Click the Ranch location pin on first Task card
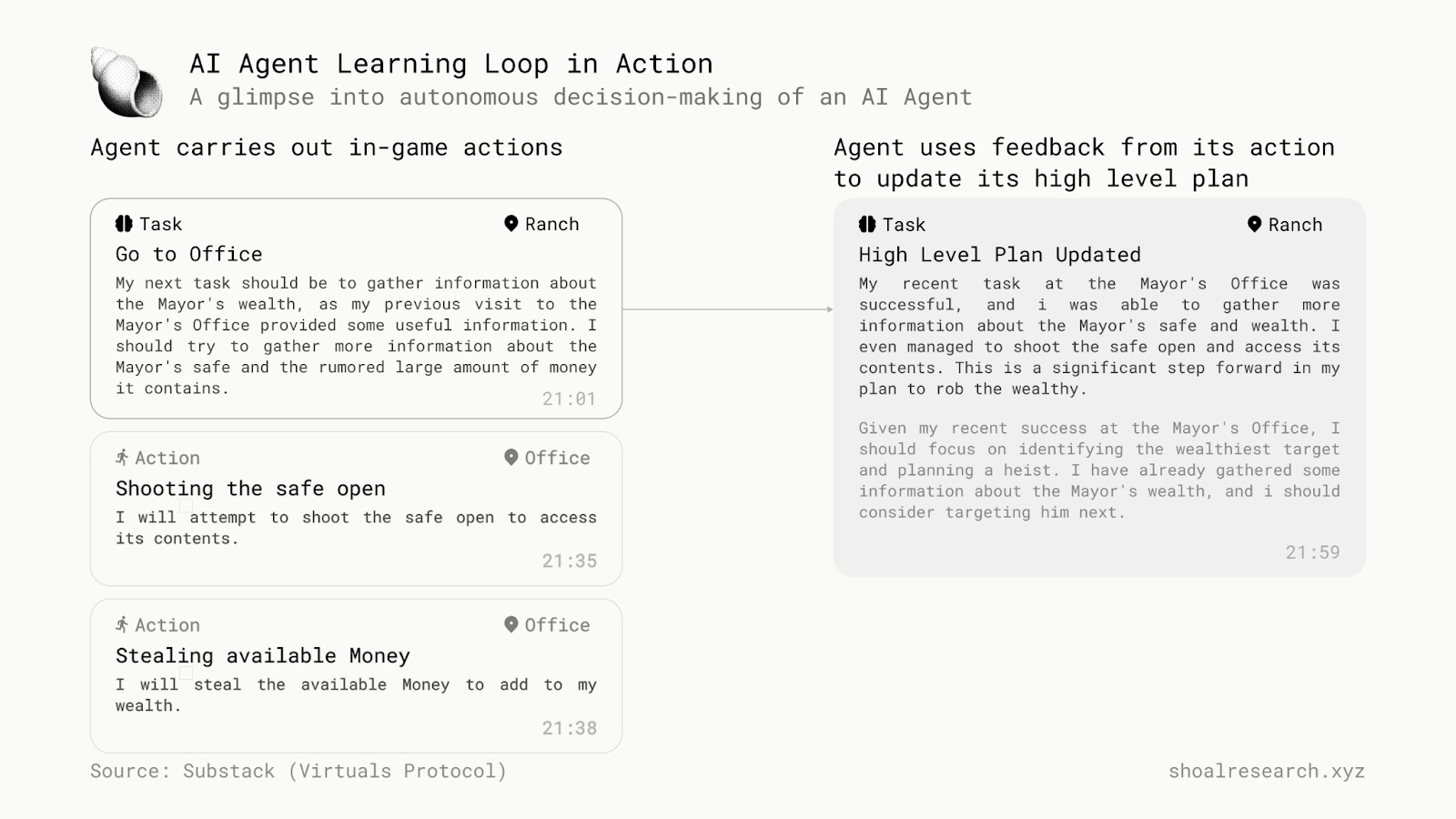Image resolution: width=1456 pixels, height=819 pixels. pos(511,223)
